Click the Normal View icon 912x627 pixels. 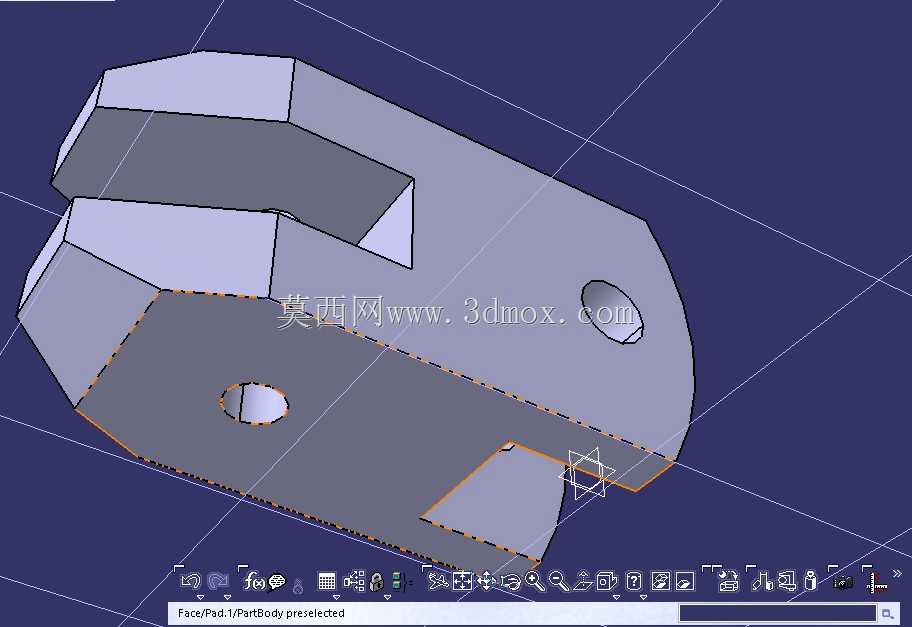[x=583, y=580]
